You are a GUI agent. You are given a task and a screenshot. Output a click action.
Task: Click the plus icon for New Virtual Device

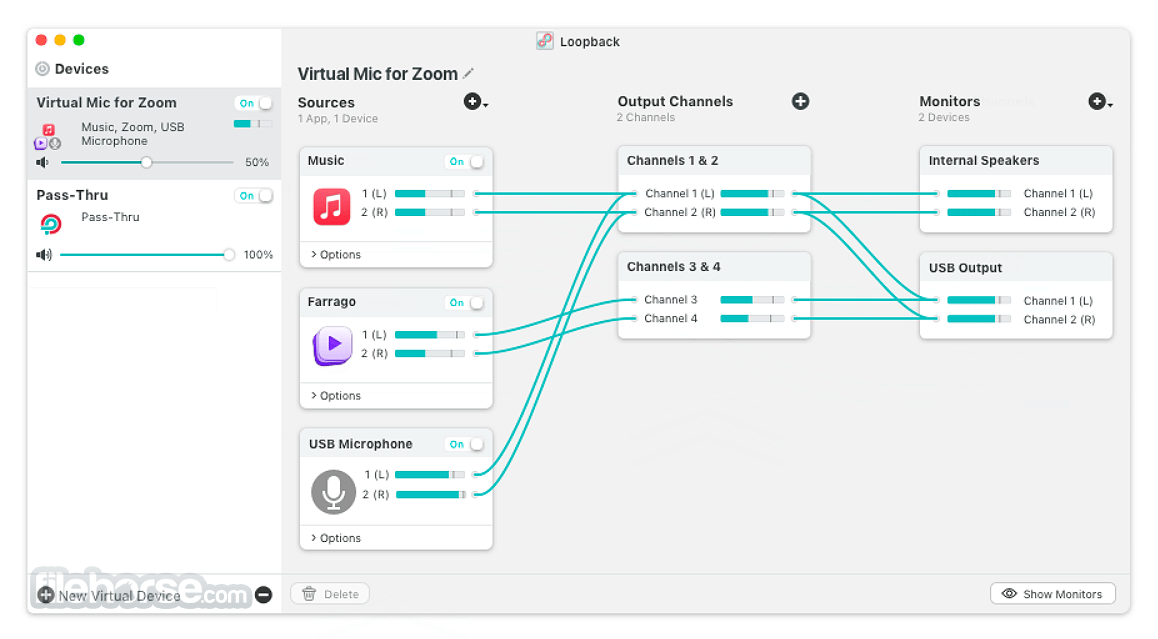(x=46, y=595)
